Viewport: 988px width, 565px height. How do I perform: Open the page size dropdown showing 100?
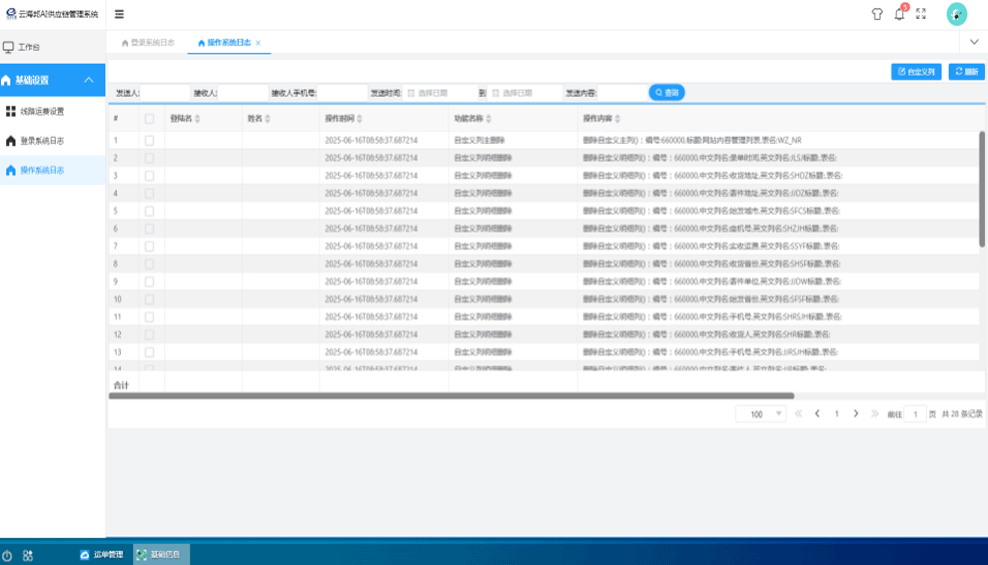761,414
